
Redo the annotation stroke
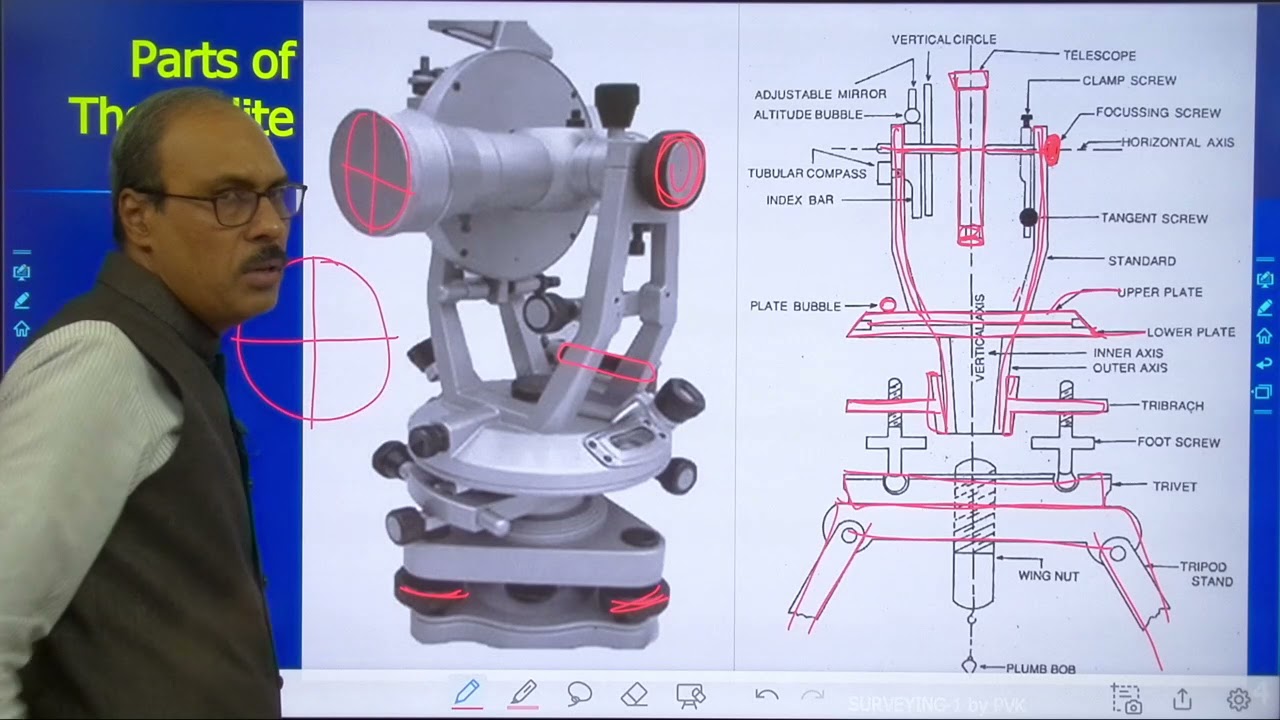[813, 694]
